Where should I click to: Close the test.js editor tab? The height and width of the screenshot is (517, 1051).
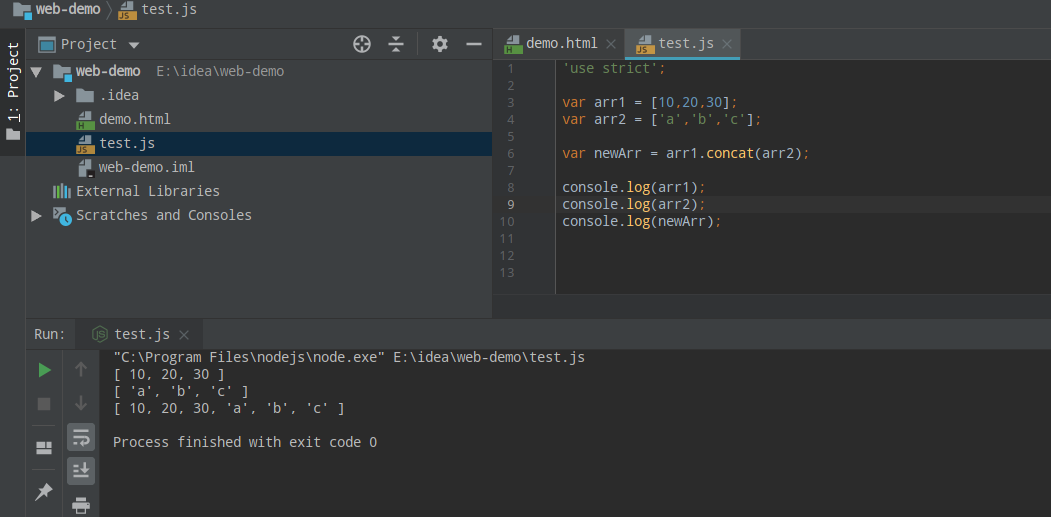pyautogui.click(x=727, y=44)
